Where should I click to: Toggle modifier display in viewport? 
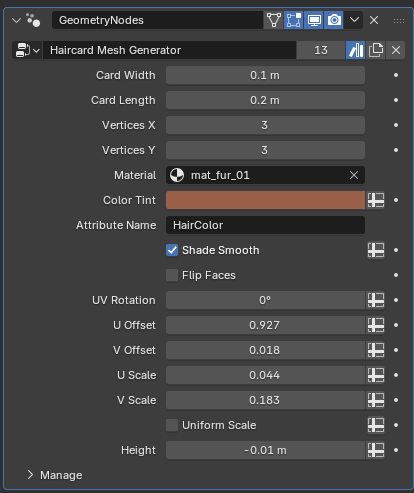coord(314,20)
